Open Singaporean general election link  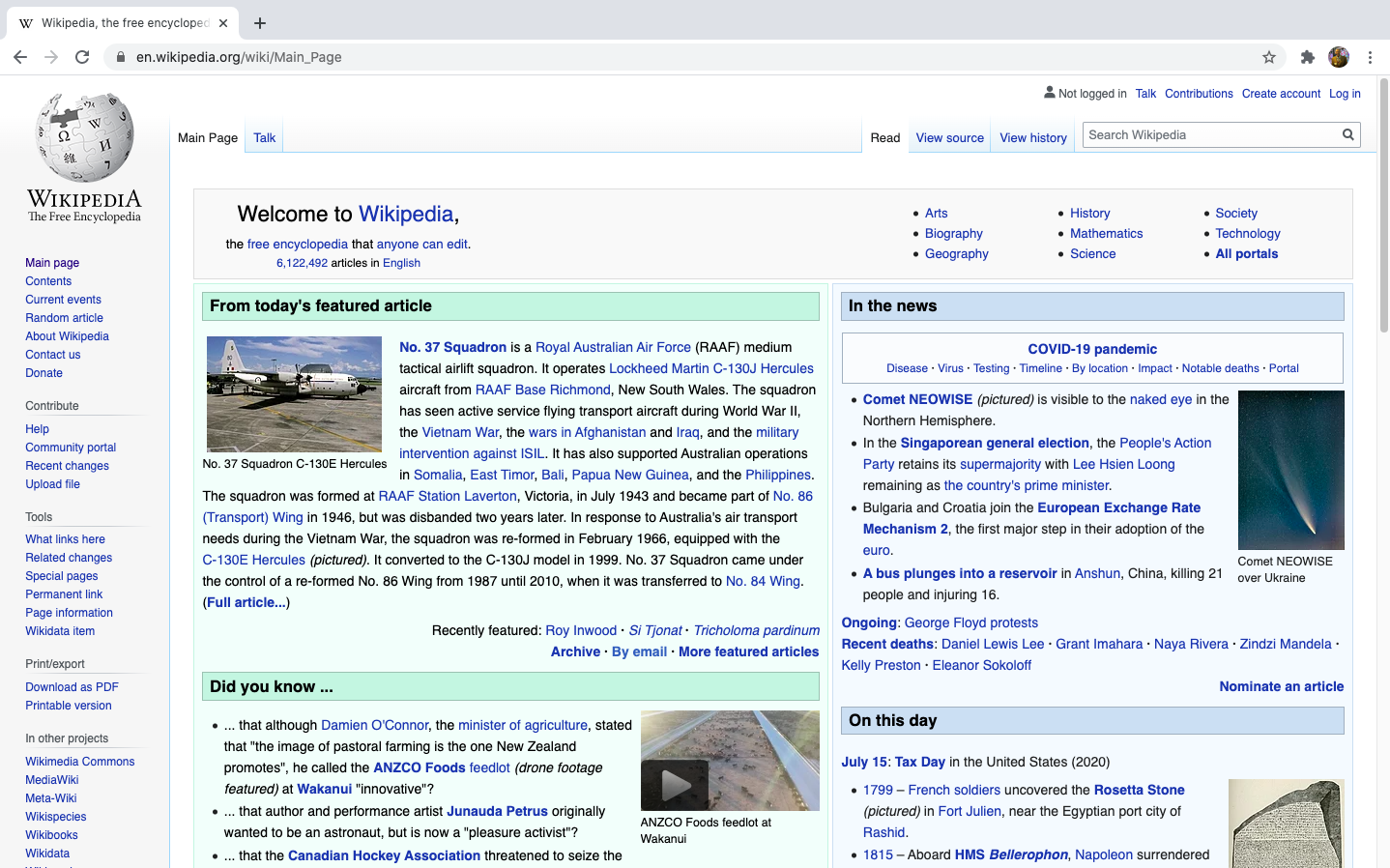coord(995,443)
